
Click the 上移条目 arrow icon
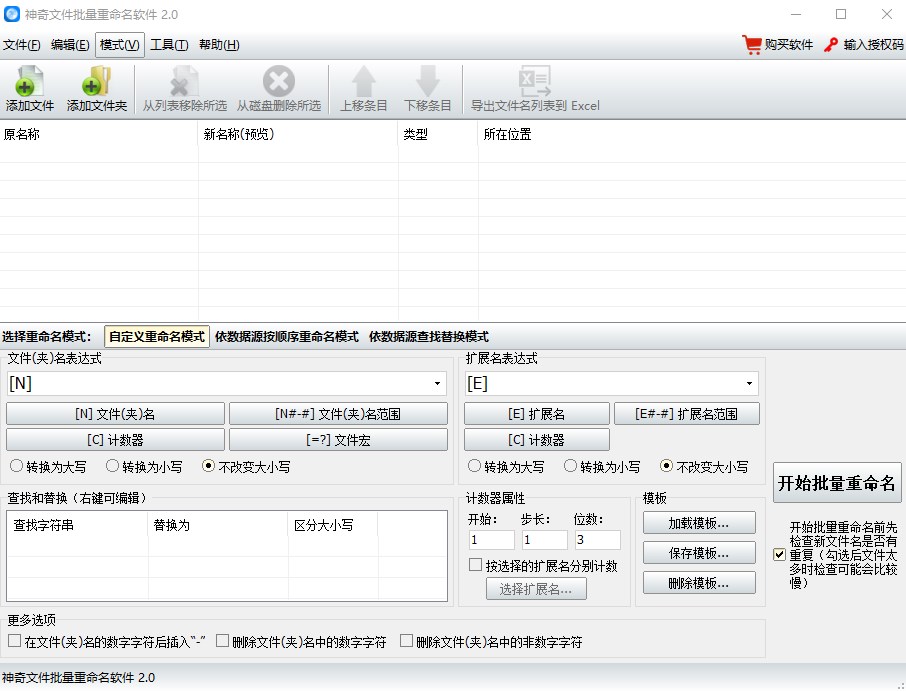(x=363, y=82)
